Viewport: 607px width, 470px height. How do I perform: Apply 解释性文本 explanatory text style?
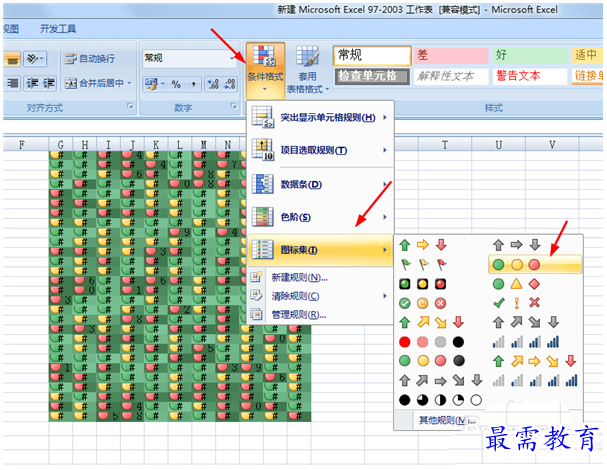451,76
